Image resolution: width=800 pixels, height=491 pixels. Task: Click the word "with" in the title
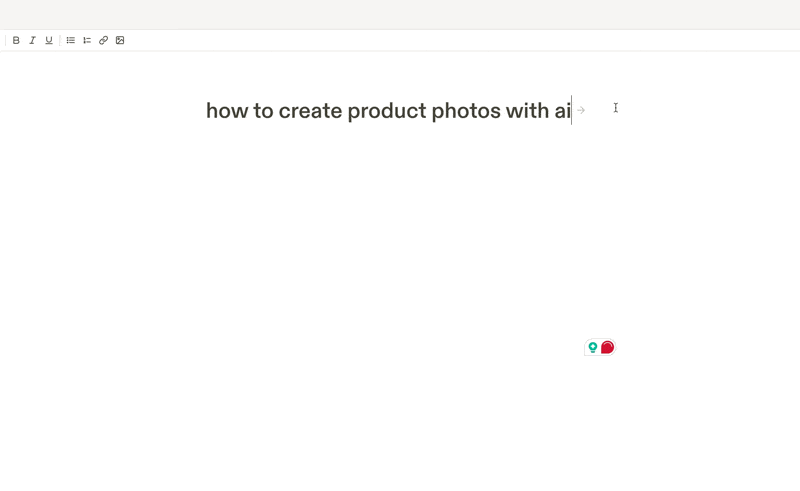point(527,111)
